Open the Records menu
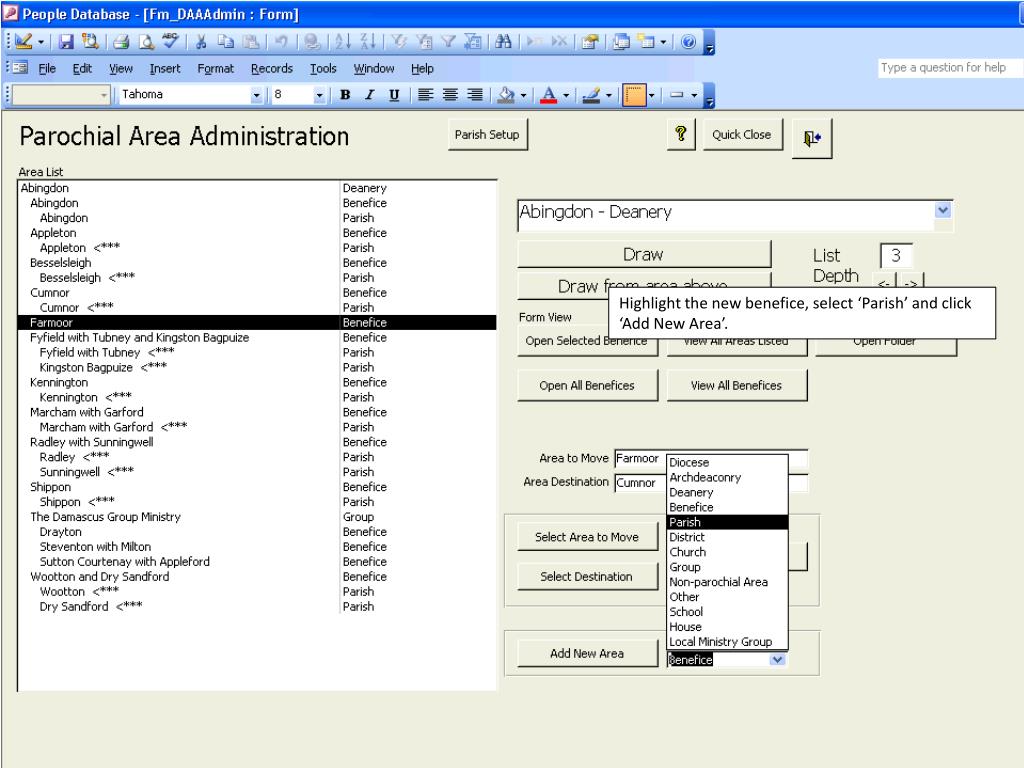 pos(272,69)
